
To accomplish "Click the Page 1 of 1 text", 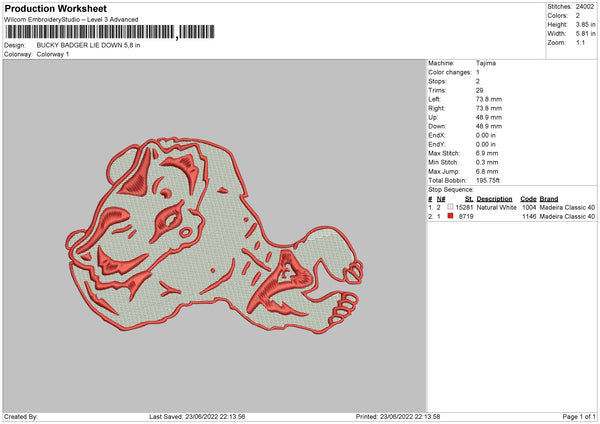I will pyautogui.click(x=579, y=417).
